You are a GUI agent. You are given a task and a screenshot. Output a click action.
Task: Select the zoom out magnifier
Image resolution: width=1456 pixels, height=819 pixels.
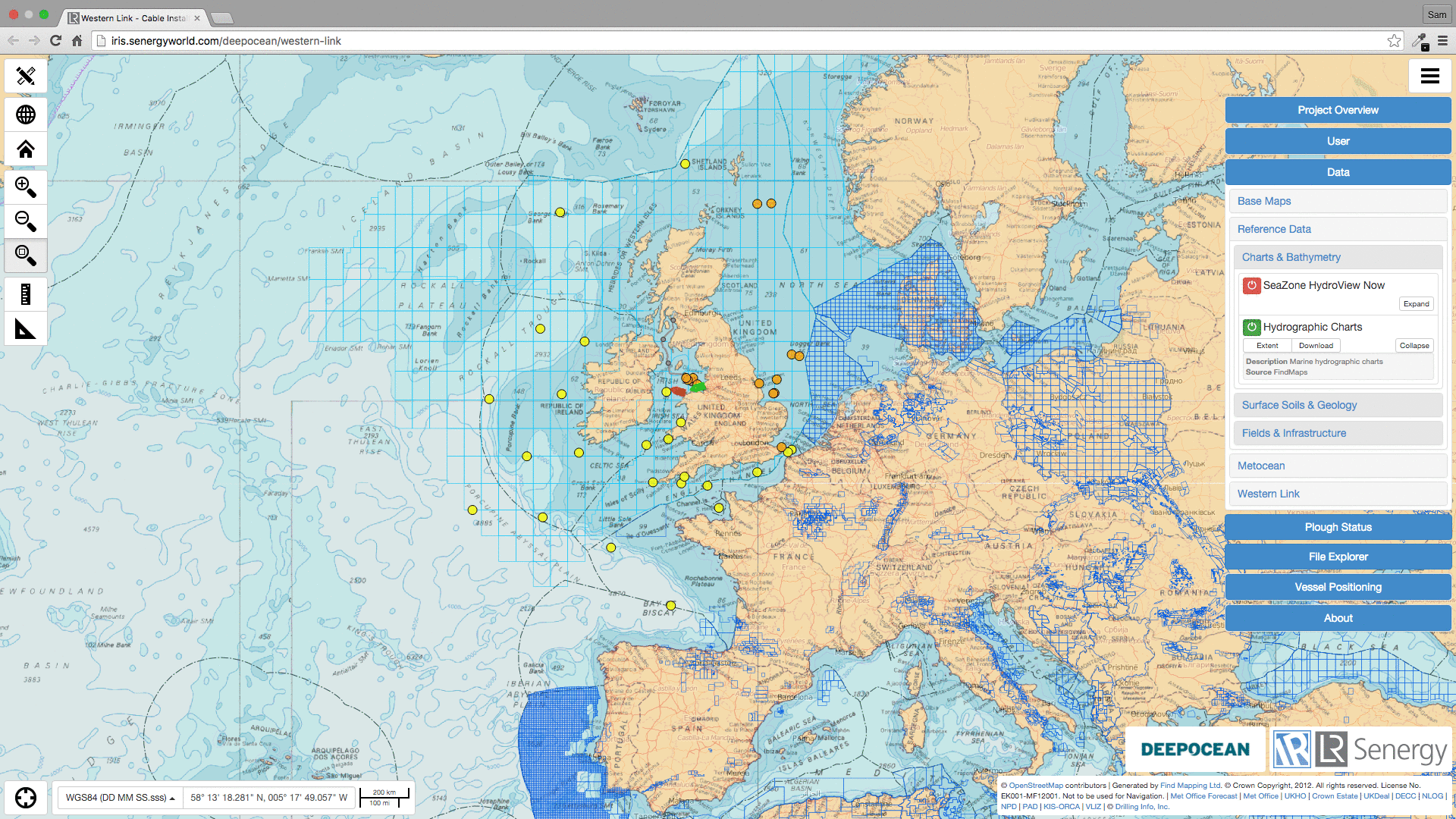[x=26, y=221]
